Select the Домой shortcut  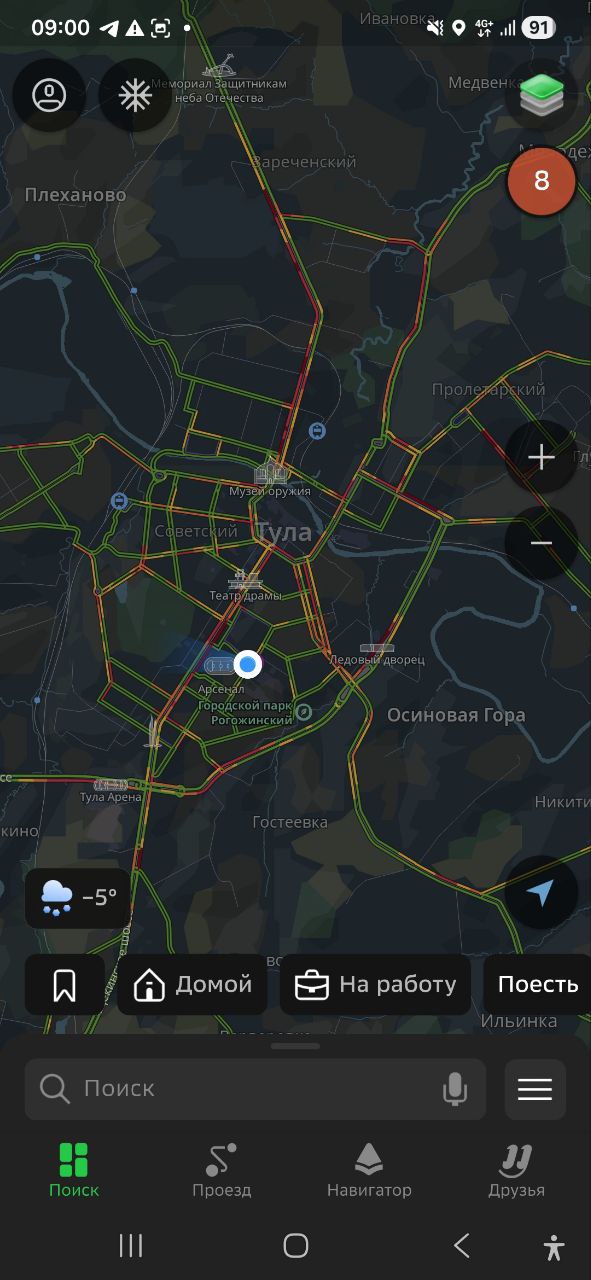tap(192, 985)
